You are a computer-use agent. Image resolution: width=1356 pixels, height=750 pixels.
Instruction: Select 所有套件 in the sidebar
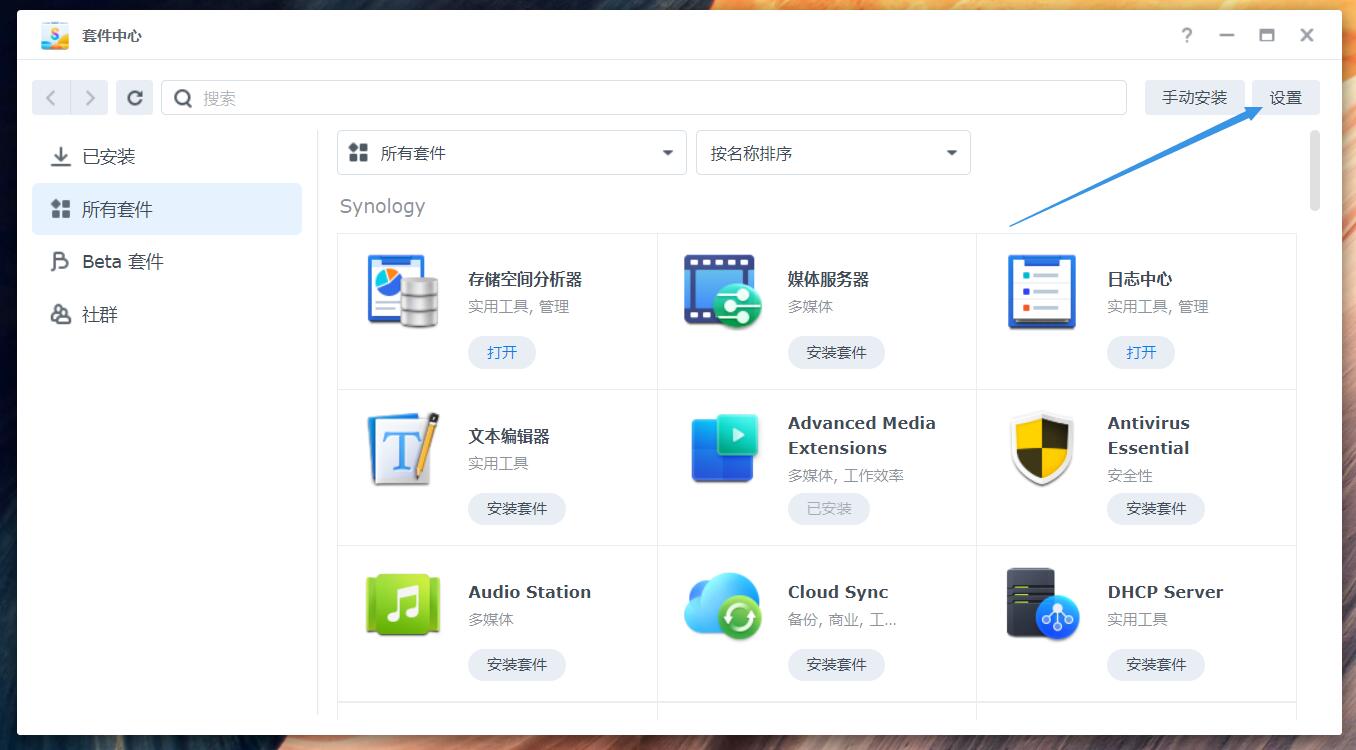(167, 209)
